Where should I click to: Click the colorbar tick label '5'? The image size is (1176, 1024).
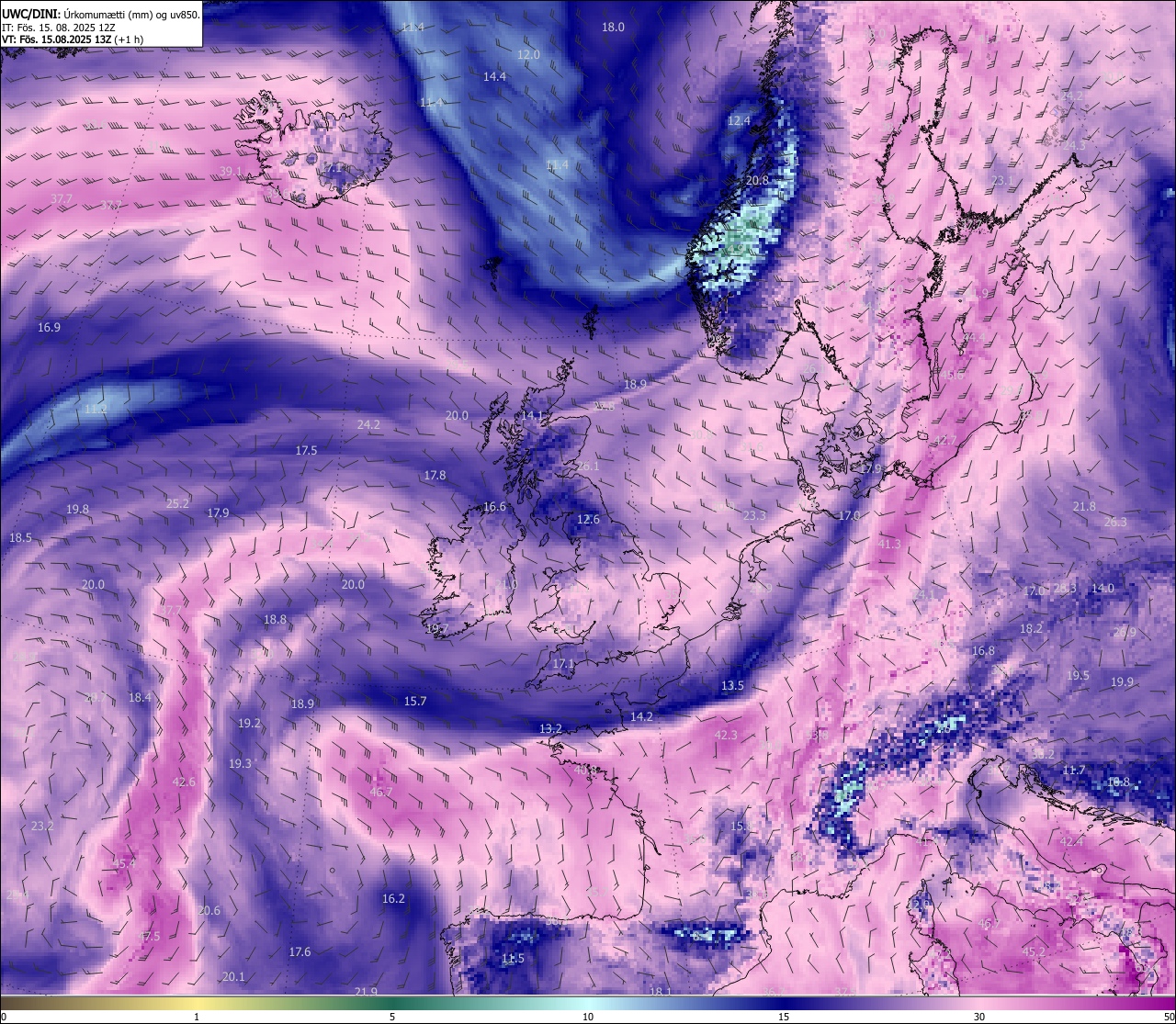[x=392, y=1017]
